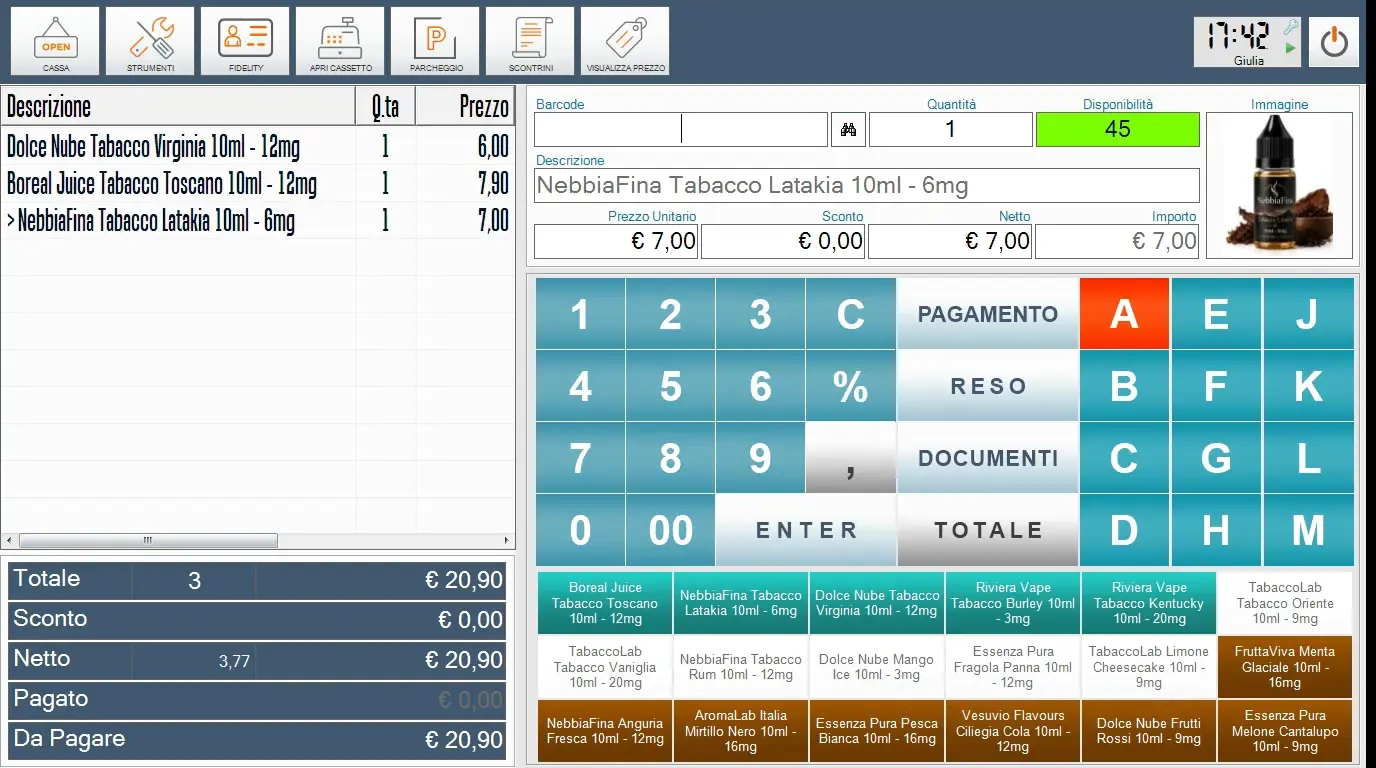Viewport: 1376px width, 768px height.
Task: Click the key icon near the clock
Action: coord(1291,27)
